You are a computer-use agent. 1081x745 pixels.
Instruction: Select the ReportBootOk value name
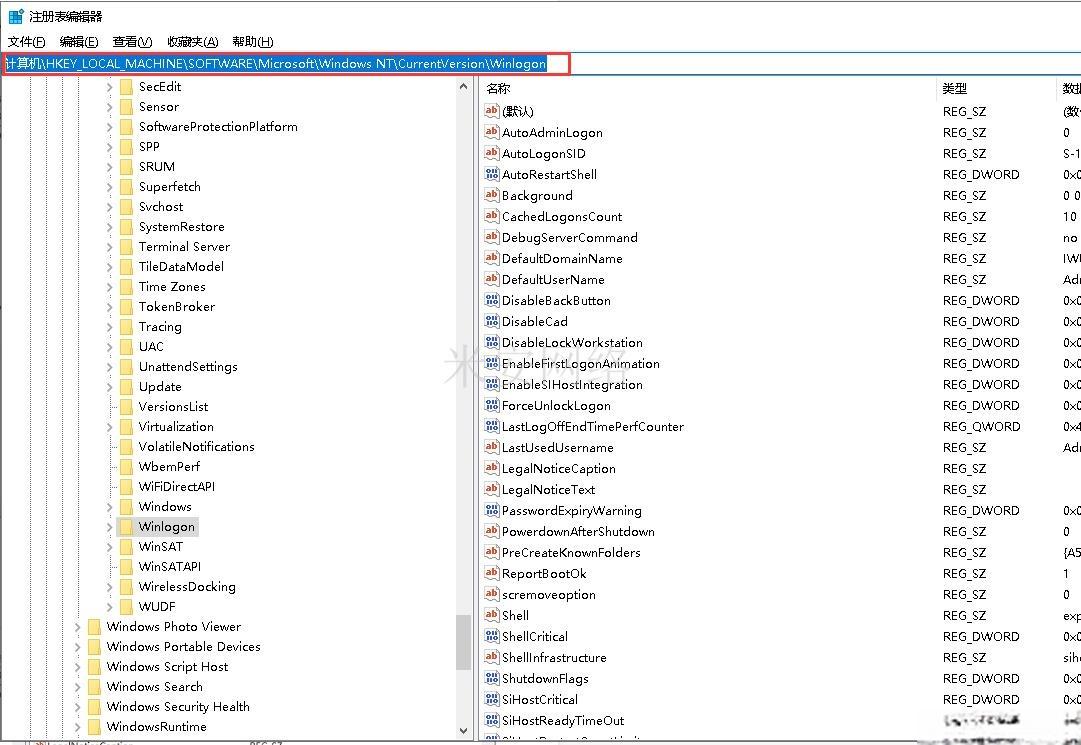[544, 574]
